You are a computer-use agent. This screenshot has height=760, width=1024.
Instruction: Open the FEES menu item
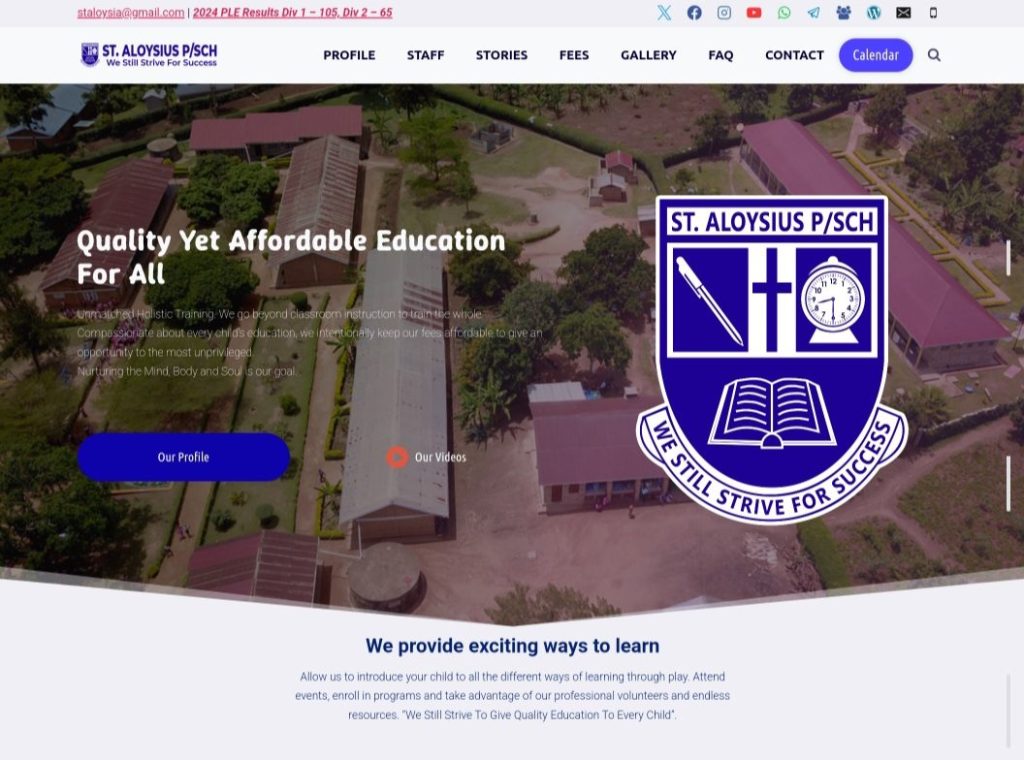pos(574,55)
